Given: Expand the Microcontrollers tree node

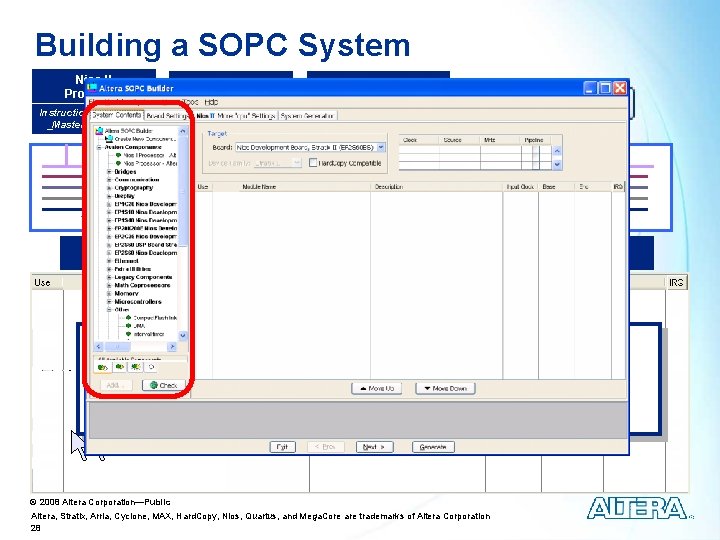Looking at the screenshot, I should 109,302.
